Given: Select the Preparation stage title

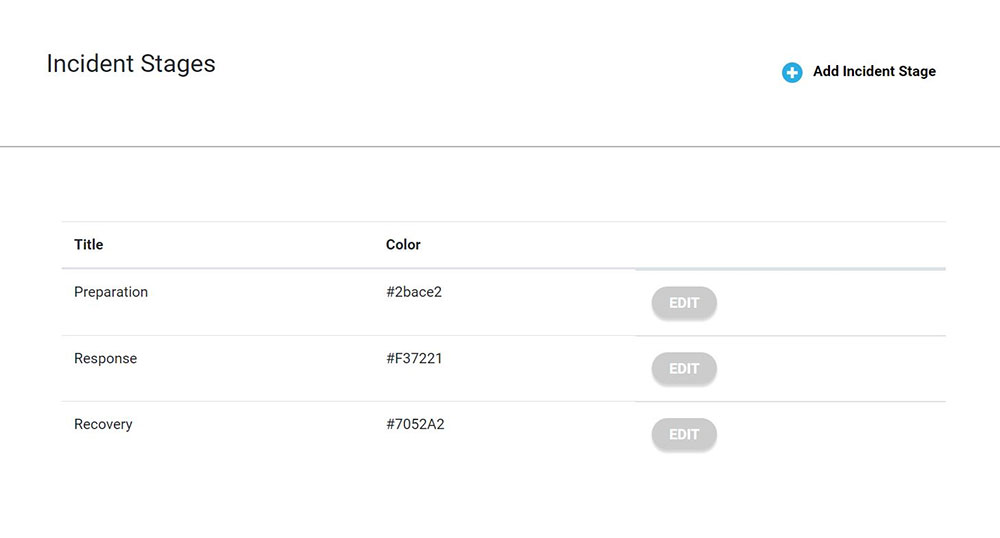Looking at the screenshot, I should (x=111, y=292).
